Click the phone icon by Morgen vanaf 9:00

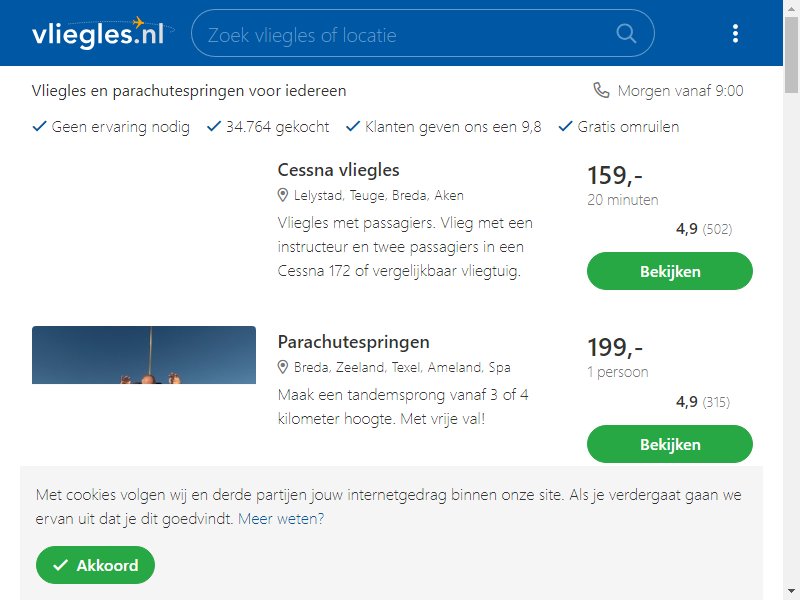(601, 90)
